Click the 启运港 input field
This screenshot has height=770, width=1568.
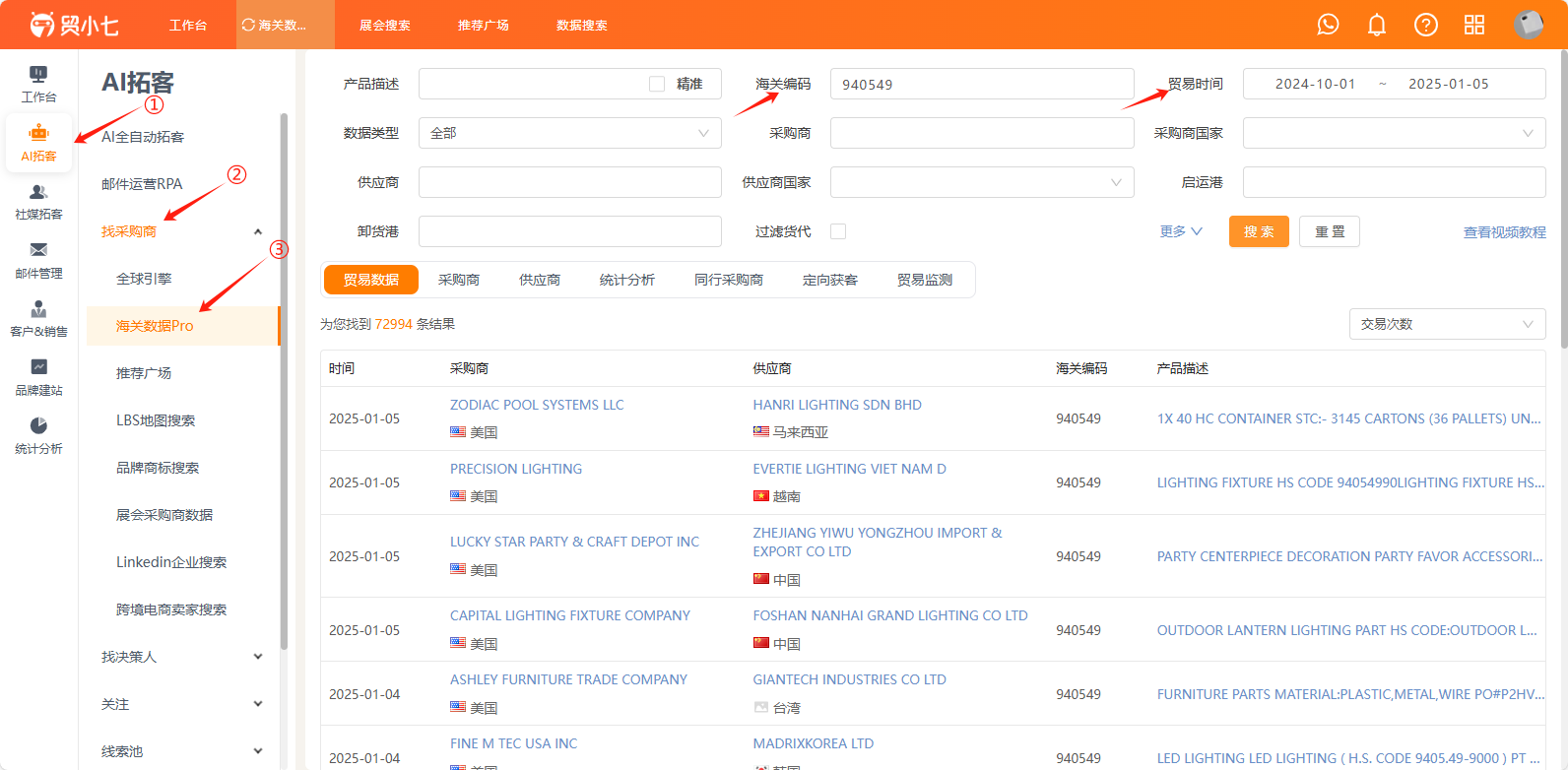coord(1394,182)
